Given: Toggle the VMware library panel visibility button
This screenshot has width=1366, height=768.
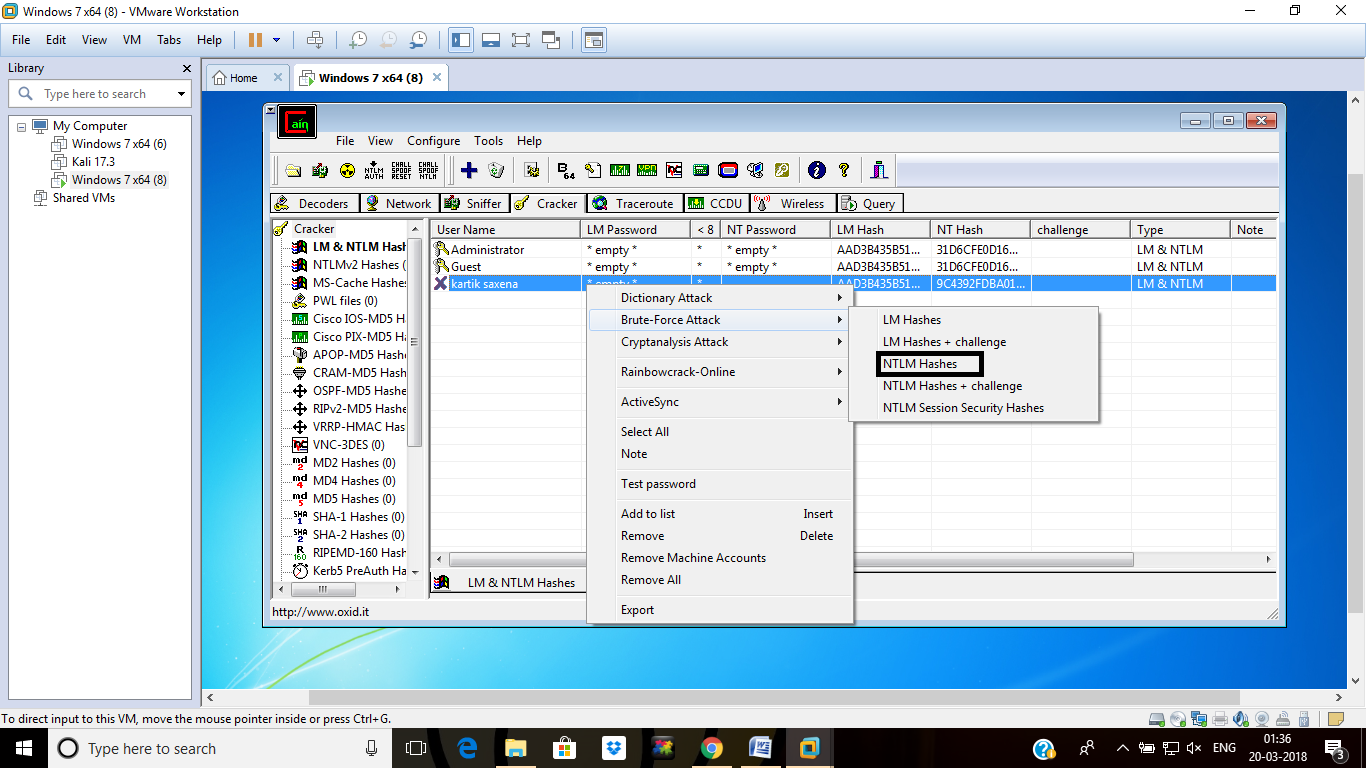Looking at the screenshot, I should pyautogui.click(x=461, y=40).
